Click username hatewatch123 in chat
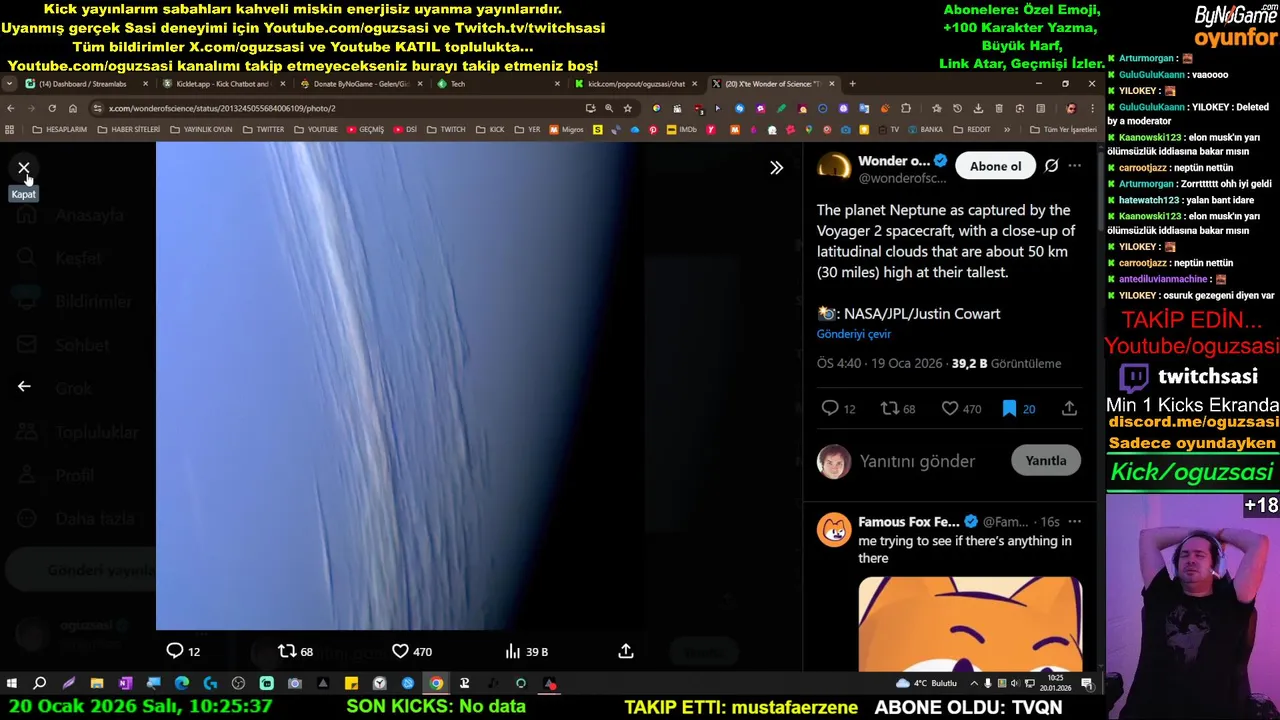The height and width of the screenshot is (720, 1280). (1149, 200)
